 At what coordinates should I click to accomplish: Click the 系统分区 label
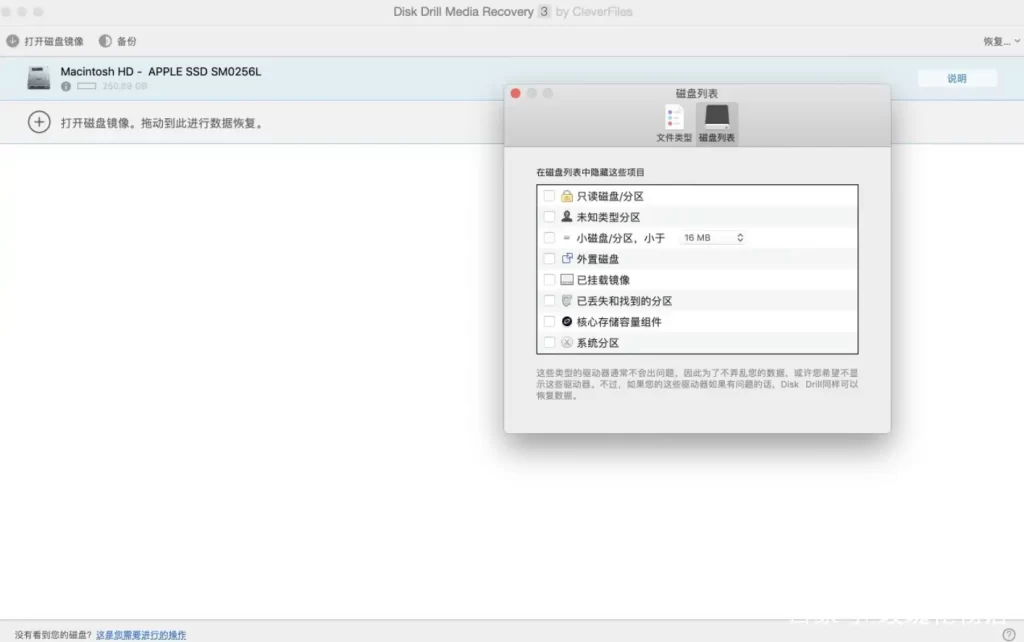(598, 342)
